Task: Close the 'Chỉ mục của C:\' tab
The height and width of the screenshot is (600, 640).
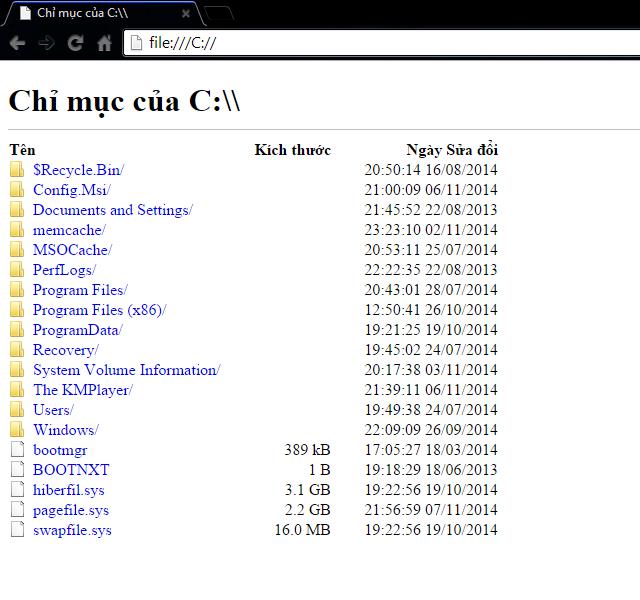Action: [186, 14]
